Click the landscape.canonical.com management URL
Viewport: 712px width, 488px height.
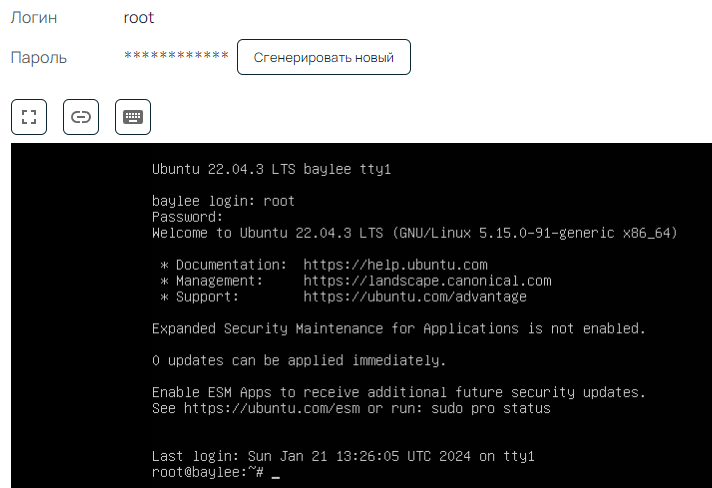[427, 281]
